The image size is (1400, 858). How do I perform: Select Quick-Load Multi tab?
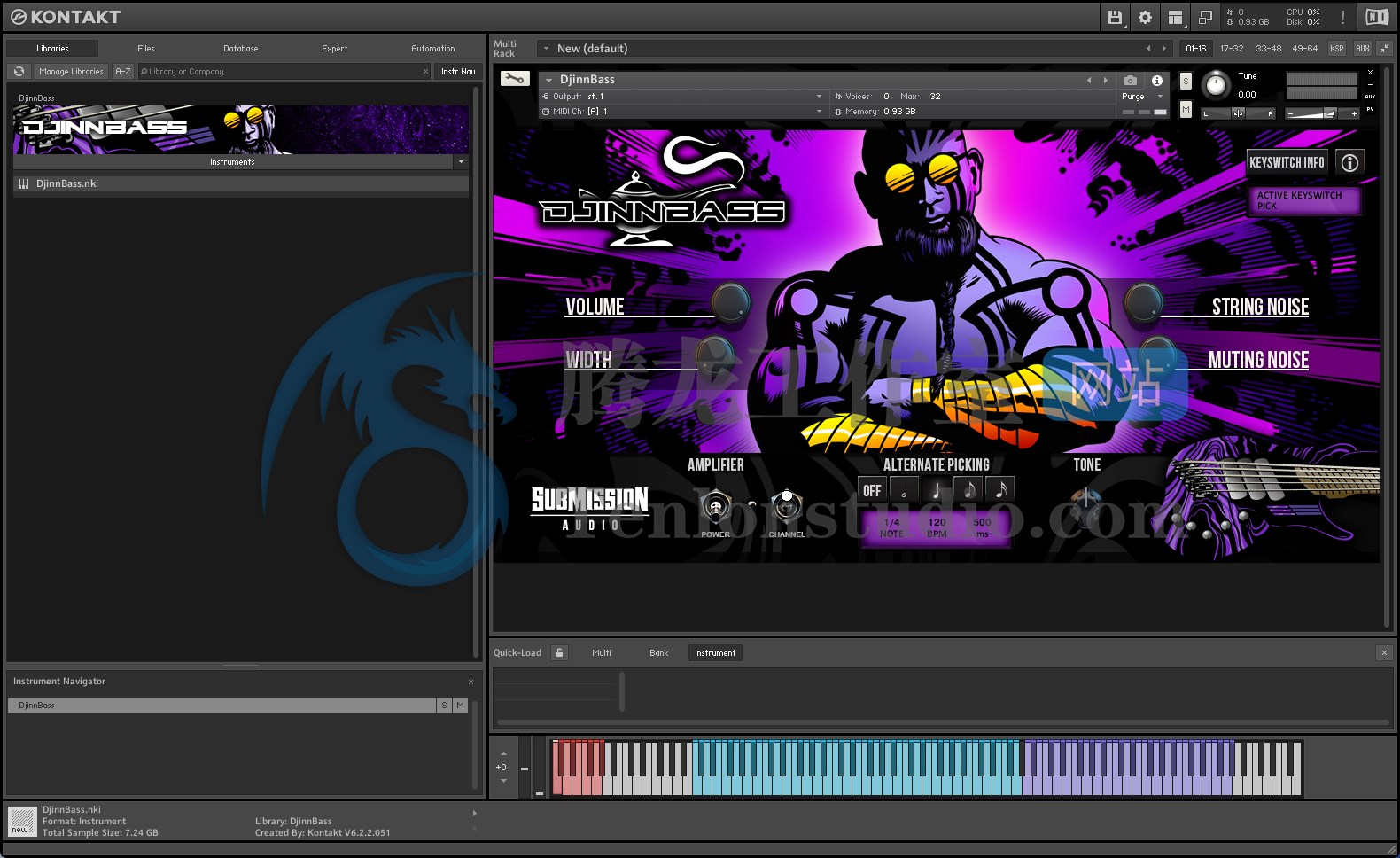tap(602, 653)
